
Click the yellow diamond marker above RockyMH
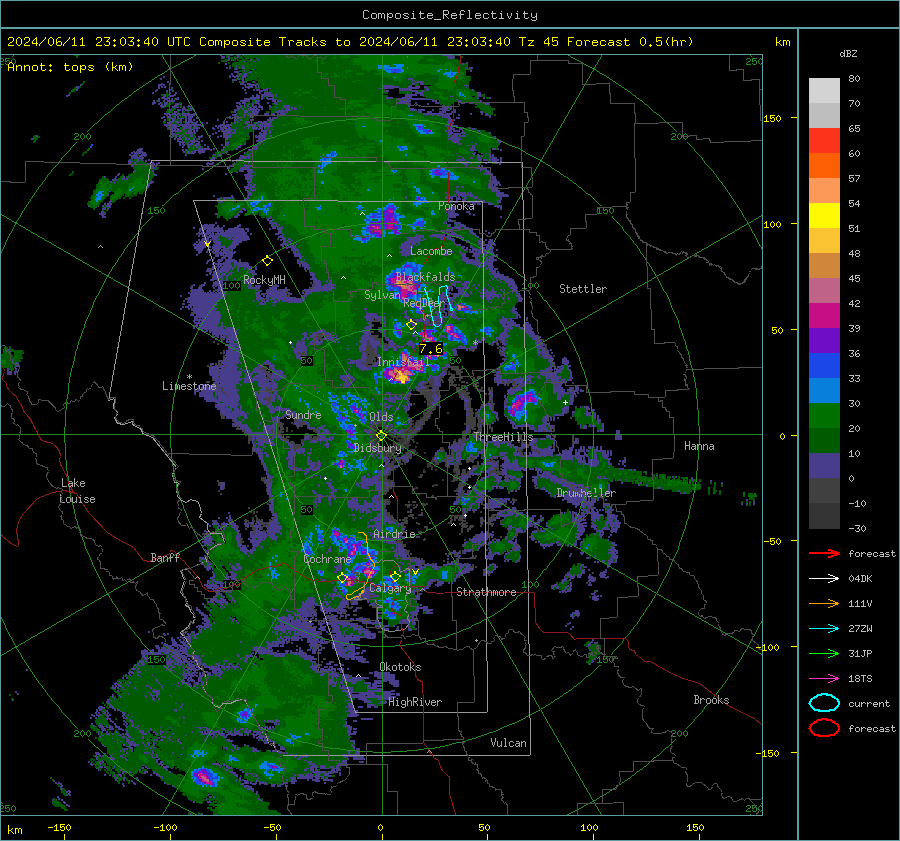(x=267, y=261)
